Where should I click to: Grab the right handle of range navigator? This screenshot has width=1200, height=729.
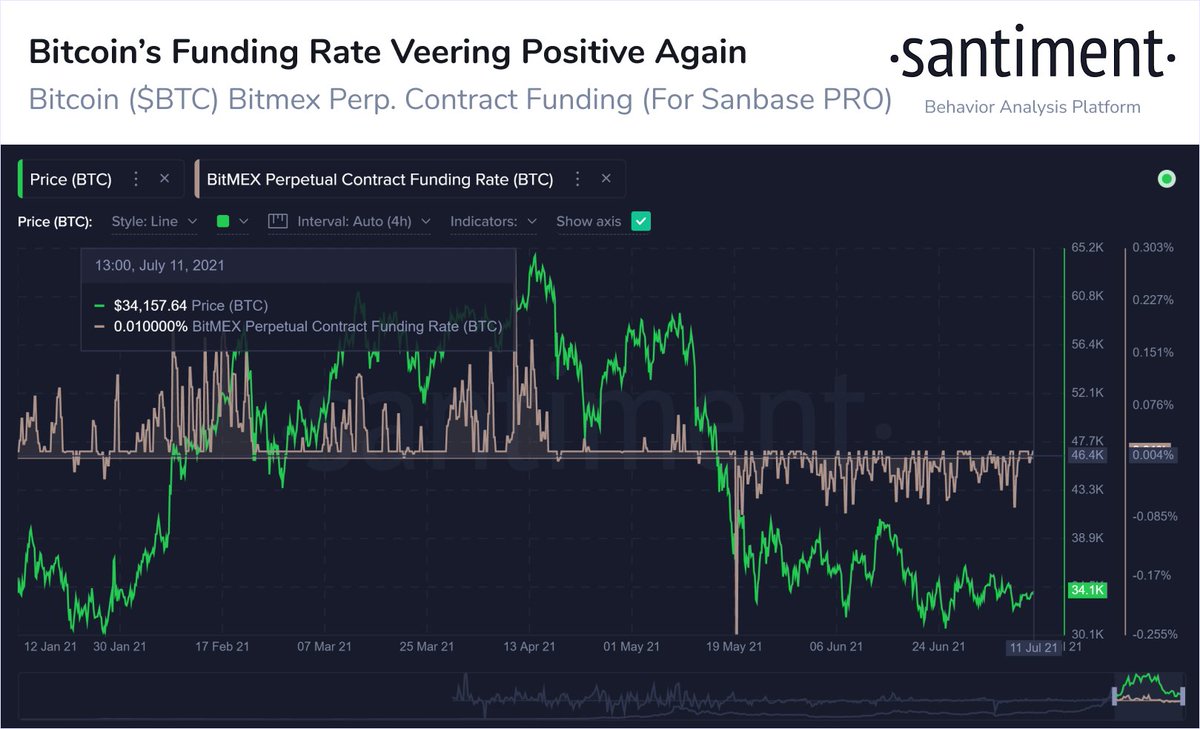tap(1181, 695)
